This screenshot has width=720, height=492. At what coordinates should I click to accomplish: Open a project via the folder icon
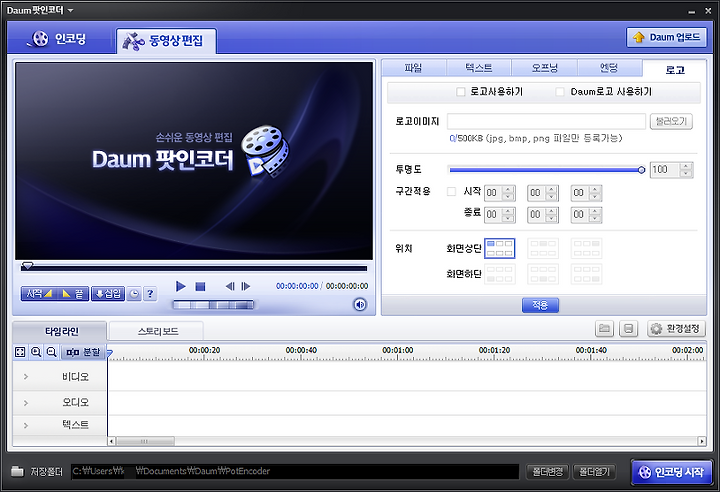(x=604, y=328)
